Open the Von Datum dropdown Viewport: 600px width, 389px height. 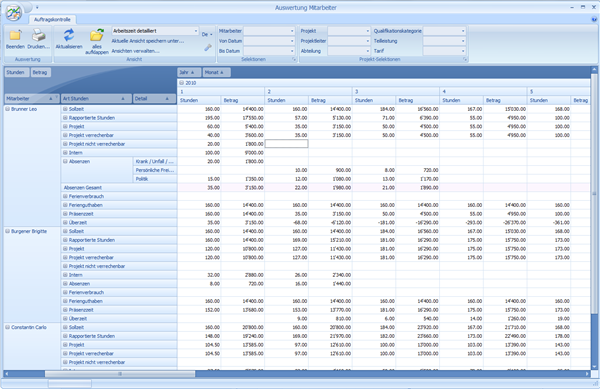click(292, 41)
